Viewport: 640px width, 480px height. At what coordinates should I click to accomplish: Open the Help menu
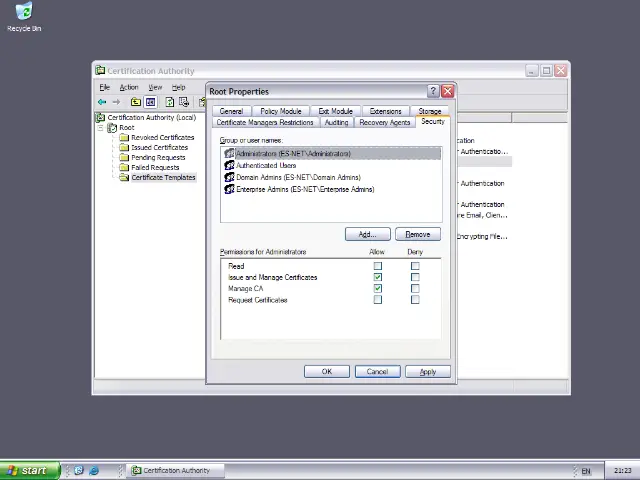pyautogui.click(x=178, y=87)
